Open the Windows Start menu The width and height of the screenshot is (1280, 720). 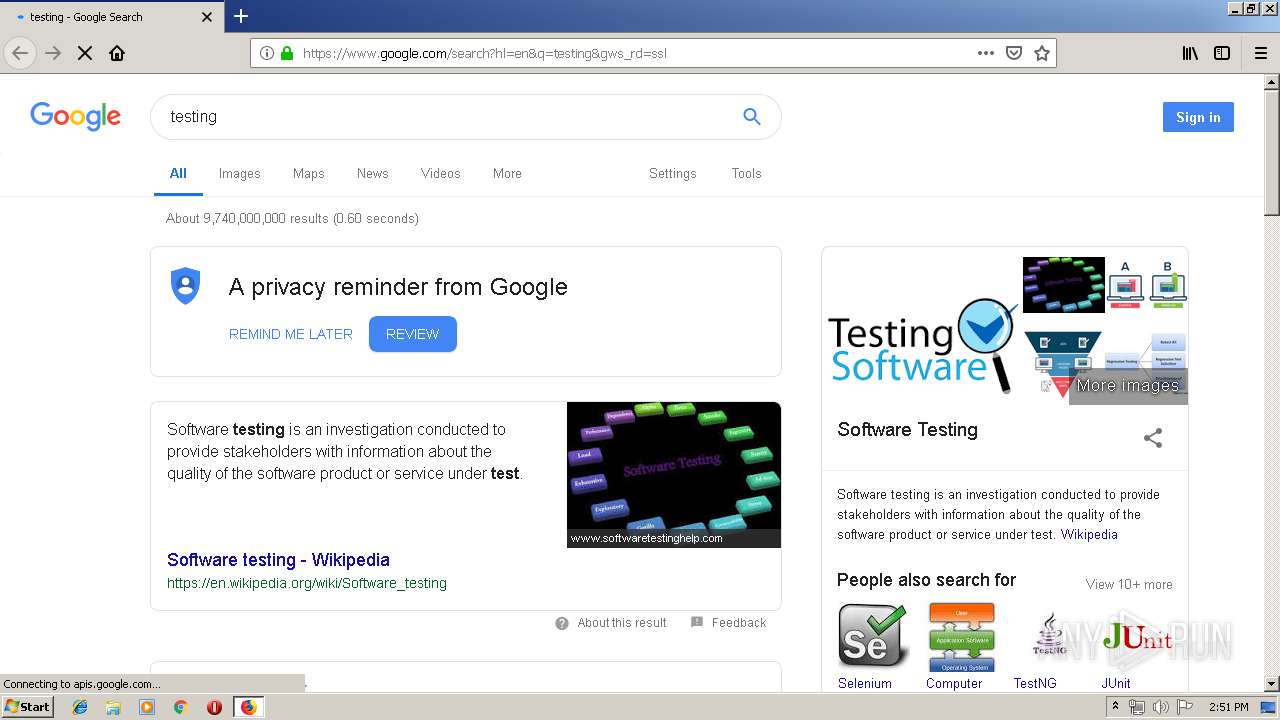(28, 706)
